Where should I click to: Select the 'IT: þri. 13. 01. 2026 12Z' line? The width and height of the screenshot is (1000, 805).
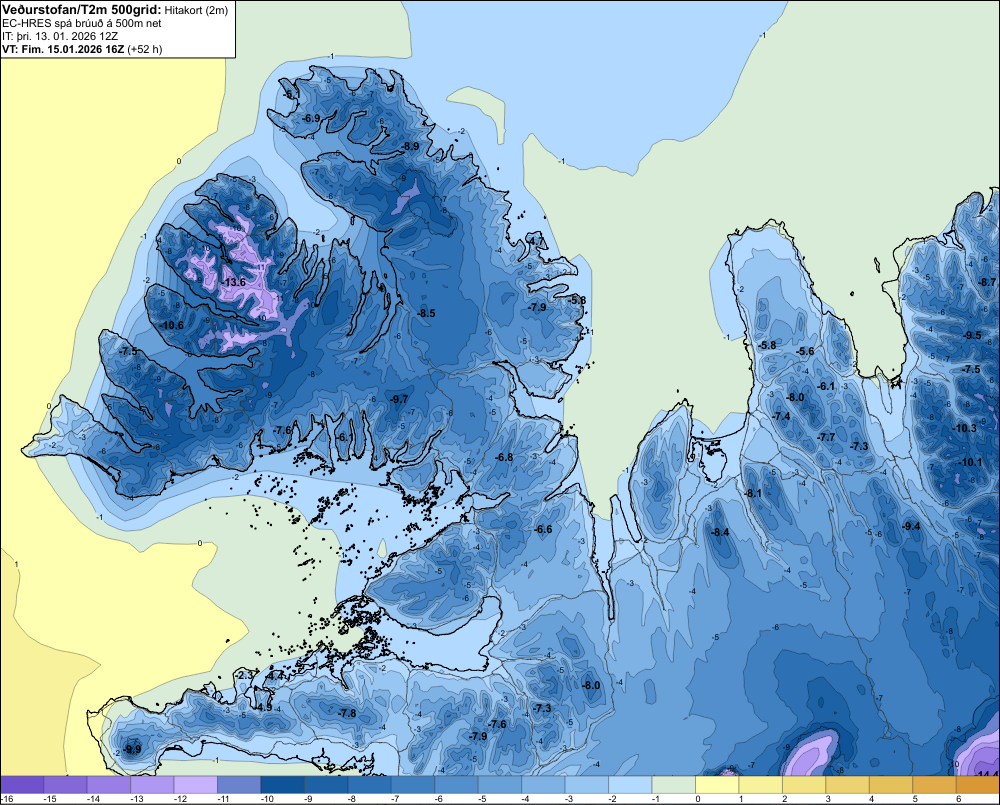(60, 36)
